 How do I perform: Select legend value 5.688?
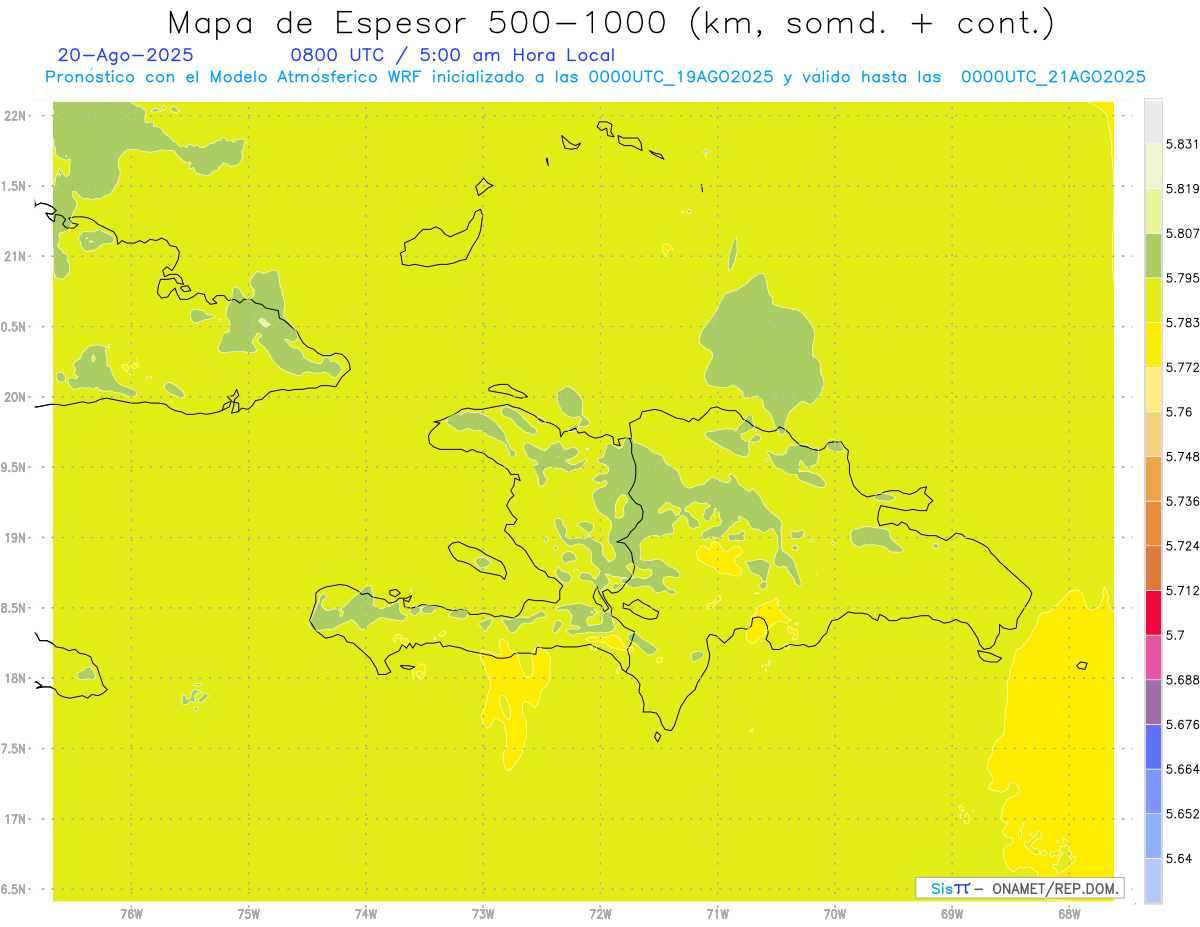click(1181, 680)
